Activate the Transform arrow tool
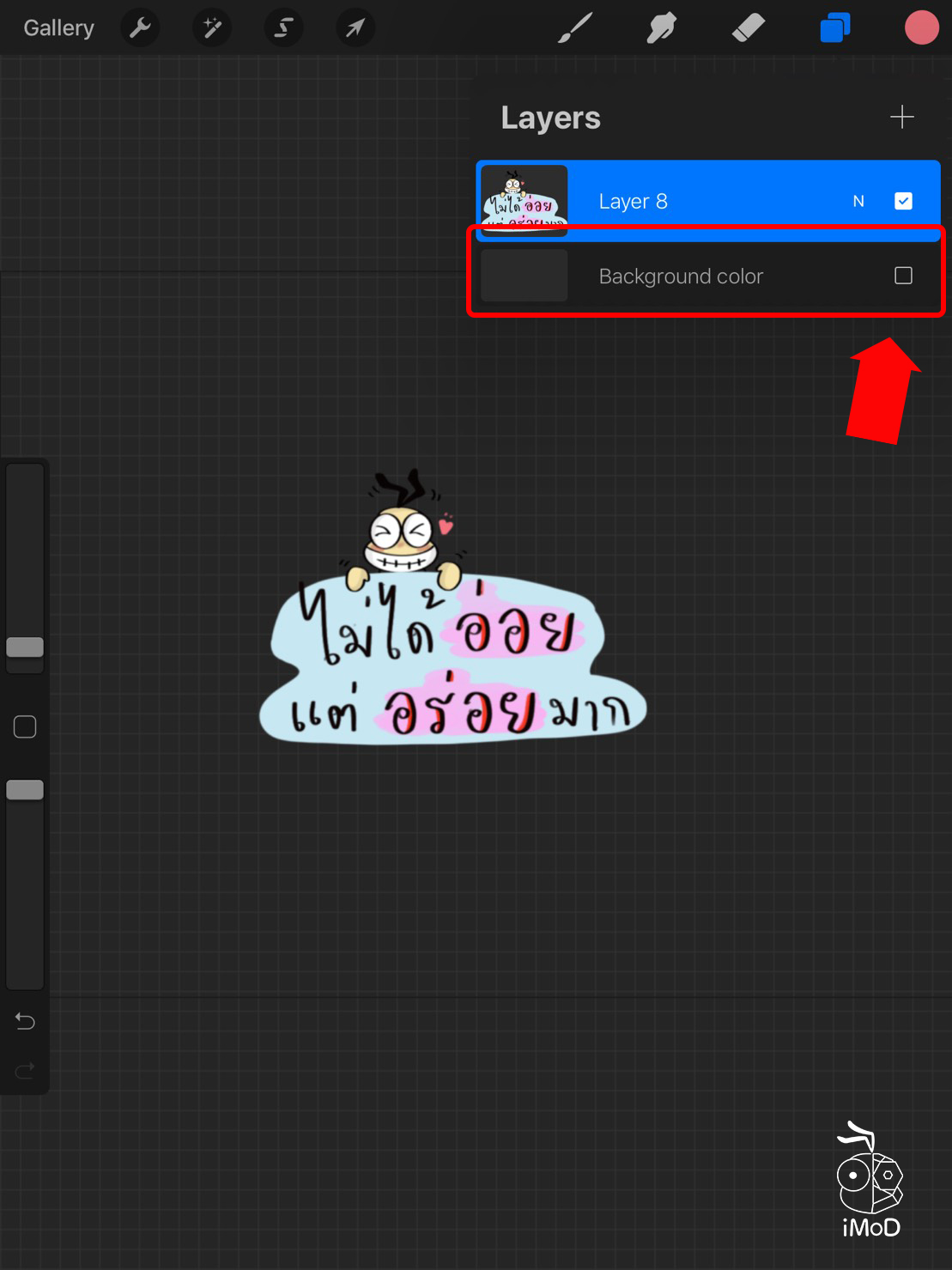The height and width of the screenshot is (1270, 952). click(x=355, y=28)
